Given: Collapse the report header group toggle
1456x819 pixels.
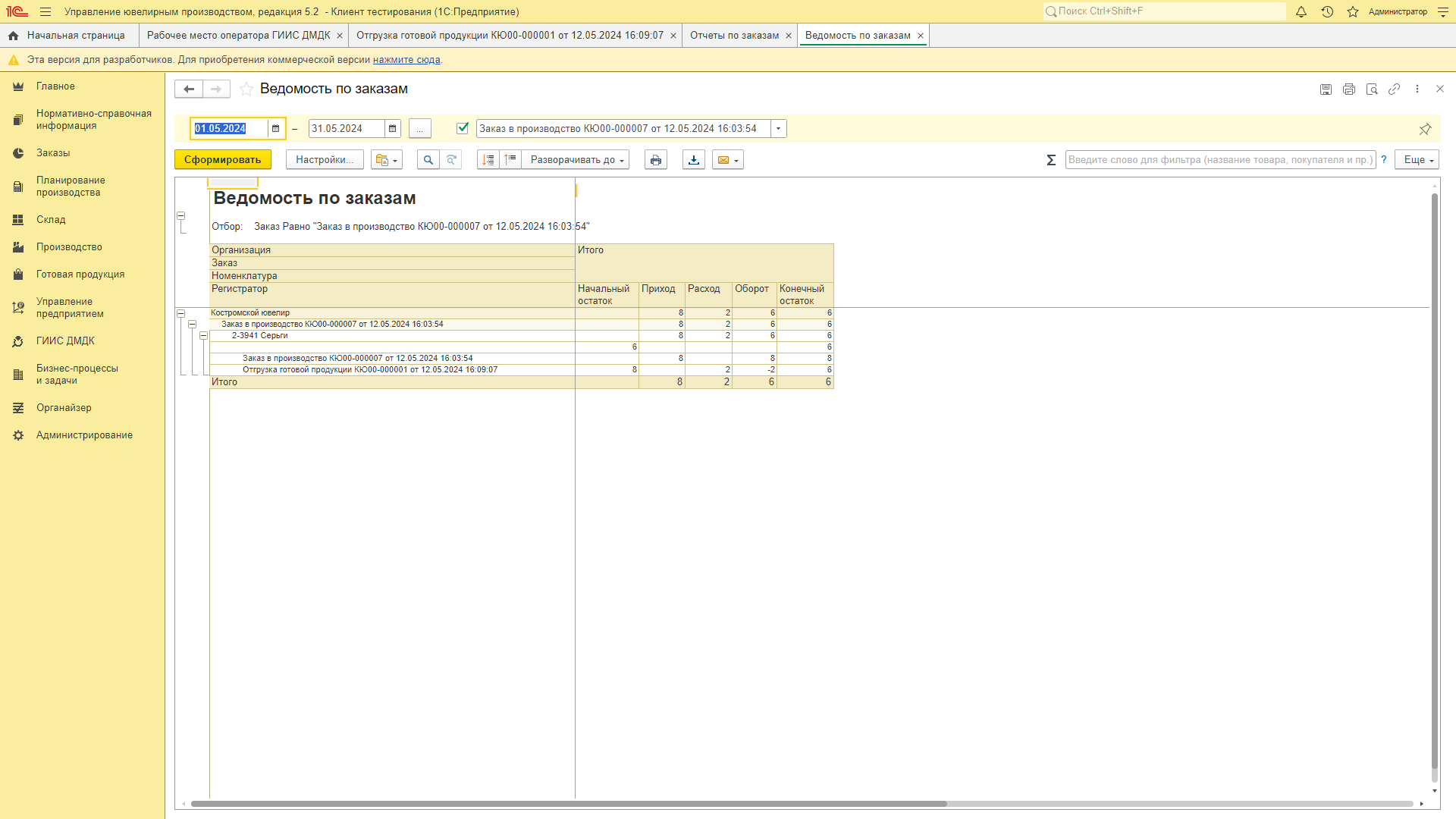Looking at the screenshot, I should tap(181, 216).
